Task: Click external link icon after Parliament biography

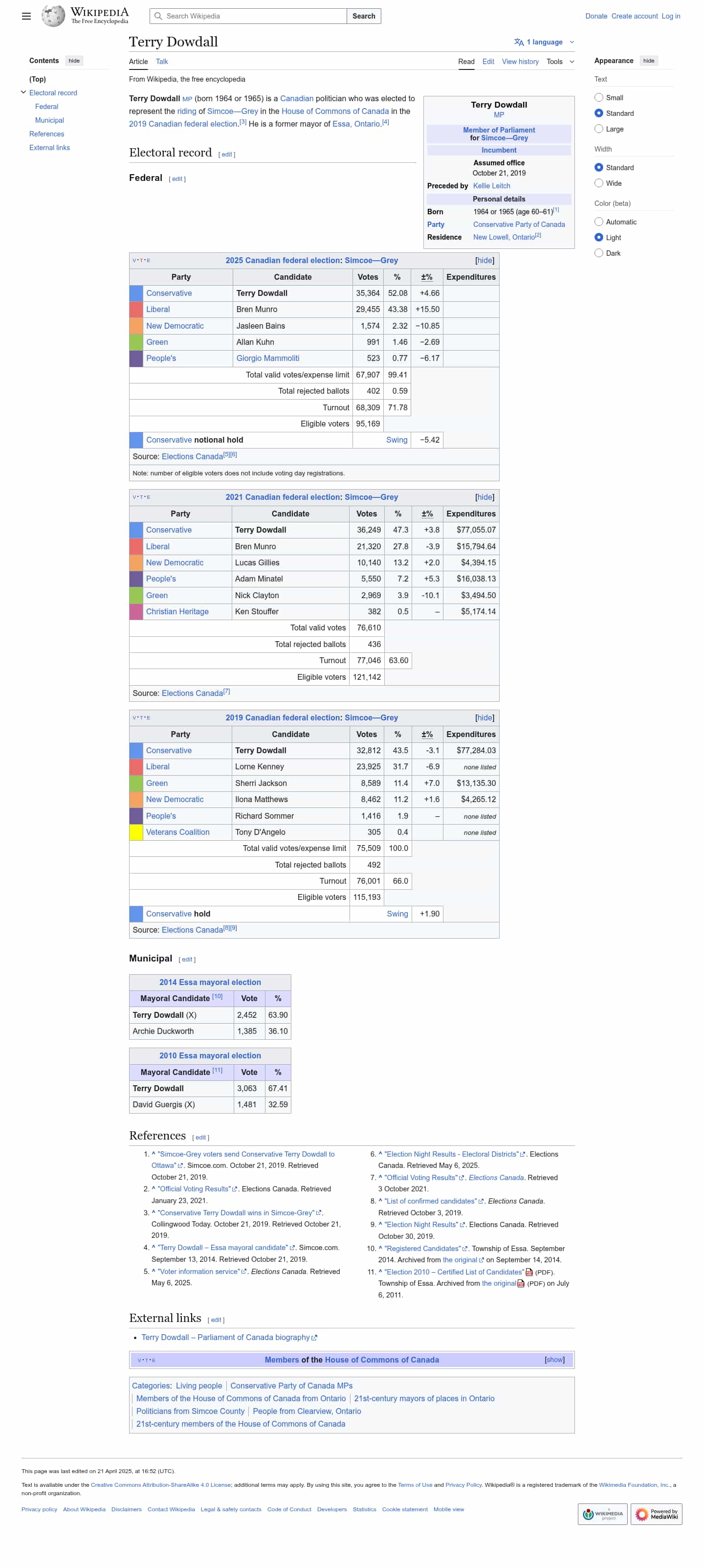Action: 314,1337
